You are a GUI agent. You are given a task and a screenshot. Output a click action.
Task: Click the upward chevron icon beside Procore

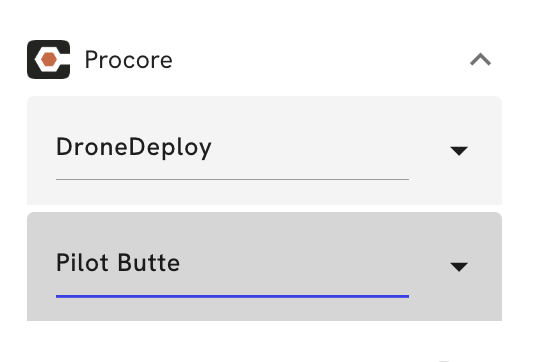point(480,59)
